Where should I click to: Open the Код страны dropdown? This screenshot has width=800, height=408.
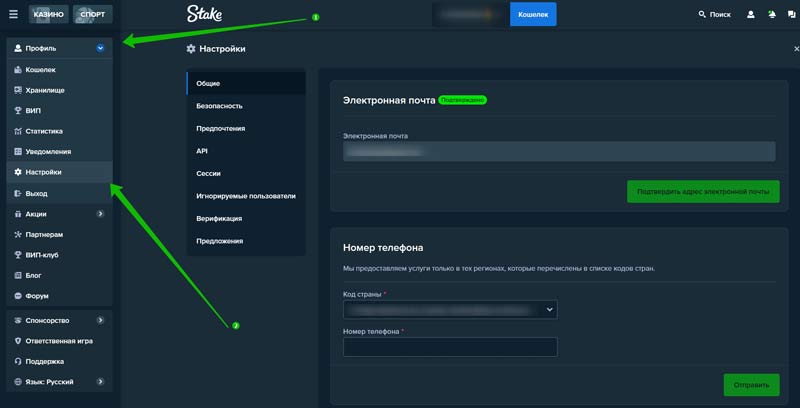coord(449,310)
